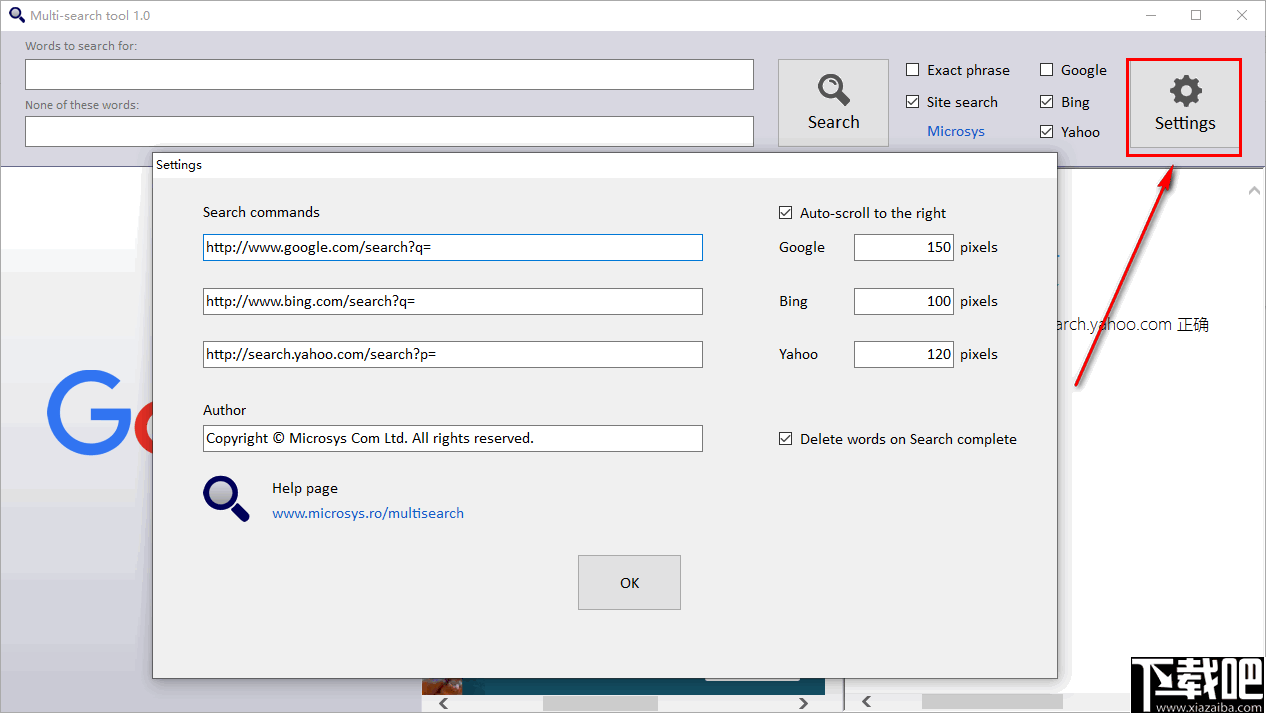Image resolution: width=1266 pixels, height=713 pixels.
Task: Click the Search magnifier button
Action: pyautogui.click(x=833, y=103)
